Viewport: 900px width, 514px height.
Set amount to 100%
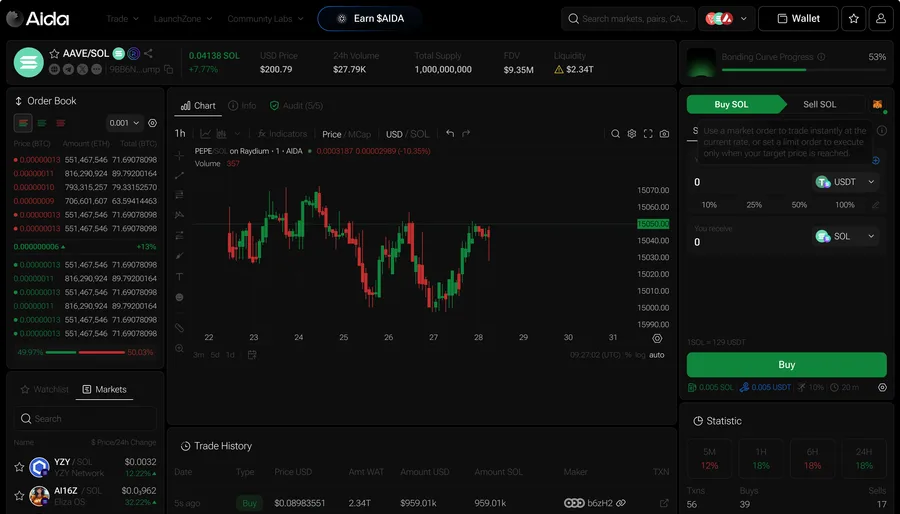tap(845, 205)
